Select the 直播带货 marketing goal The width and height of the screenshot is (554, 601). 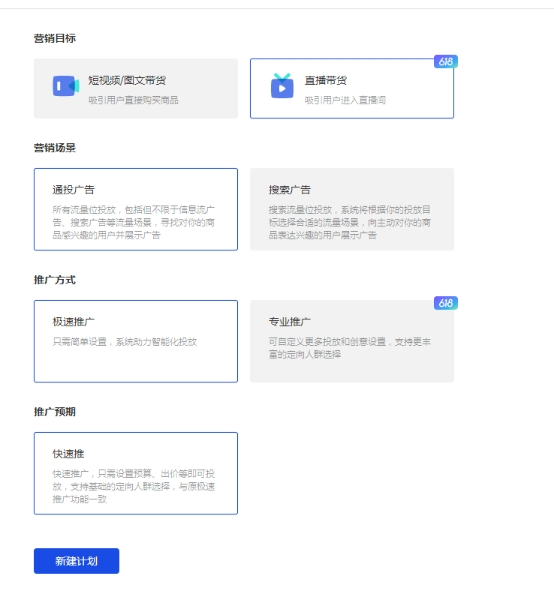click(x=352, y=89)
